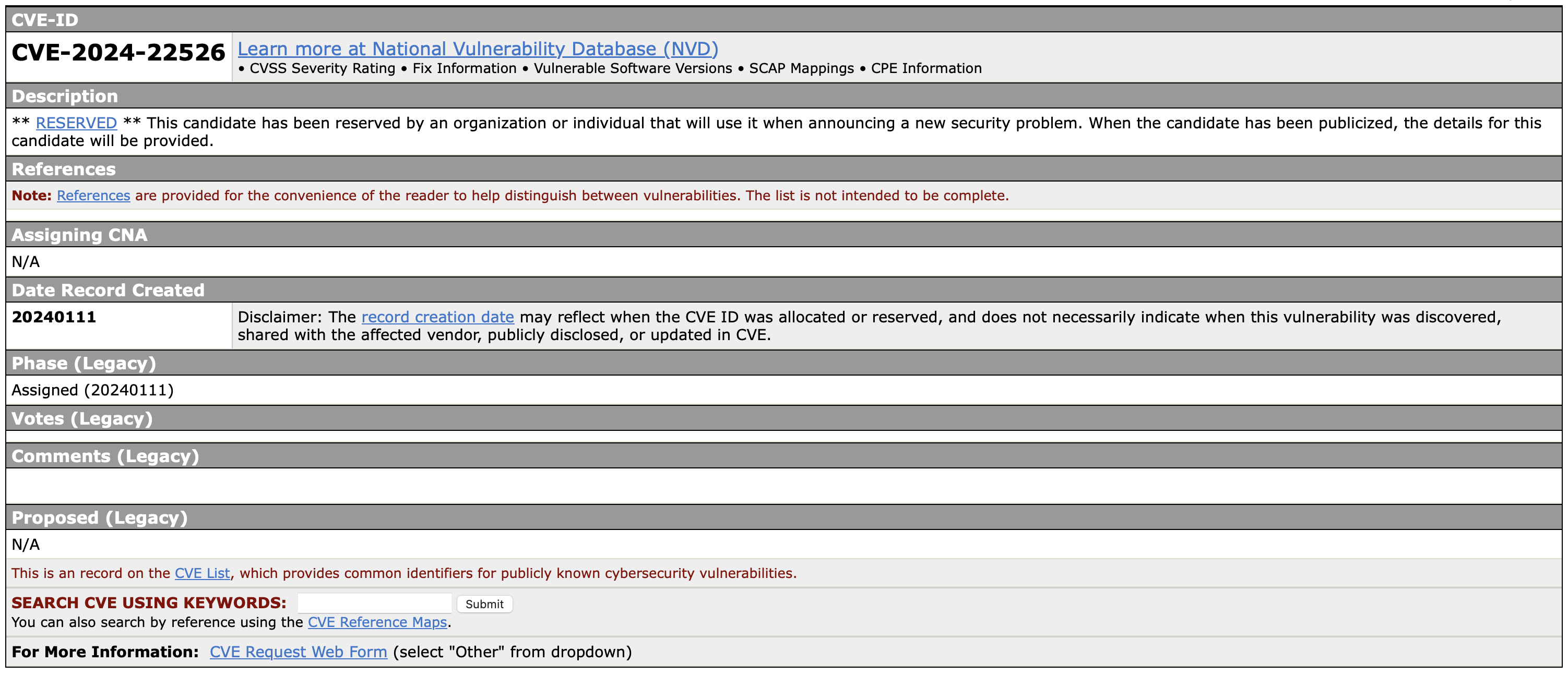Image resolution: width=1568 pixels, height=675 pixels.
Task: Open the CVE Reference Maps link
Action: click(377, 622)
